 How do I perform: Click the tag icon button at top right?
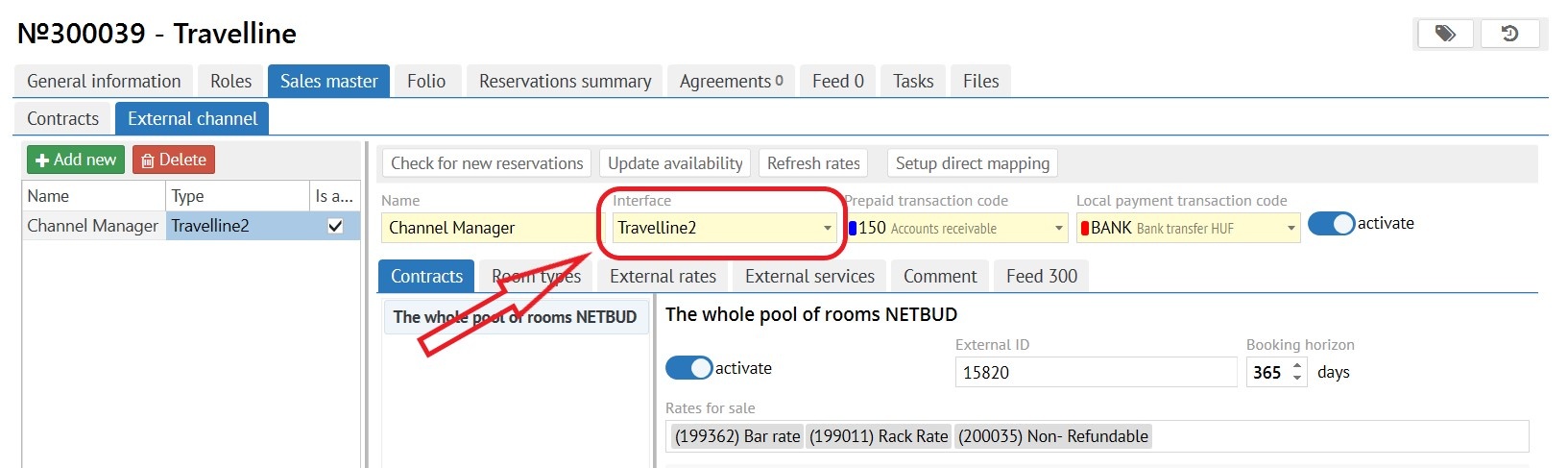pos(1445,35)
